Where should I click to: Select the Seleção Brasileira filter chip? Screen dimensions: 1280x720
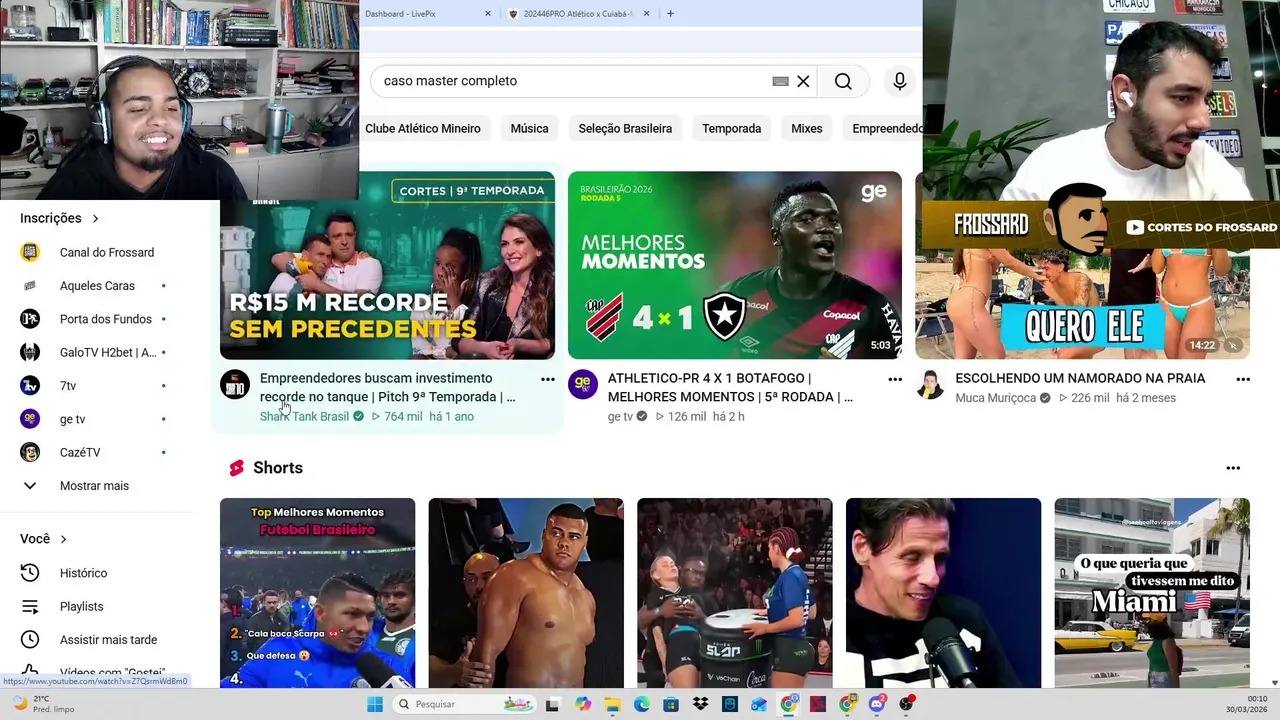[x=625, y=128]
